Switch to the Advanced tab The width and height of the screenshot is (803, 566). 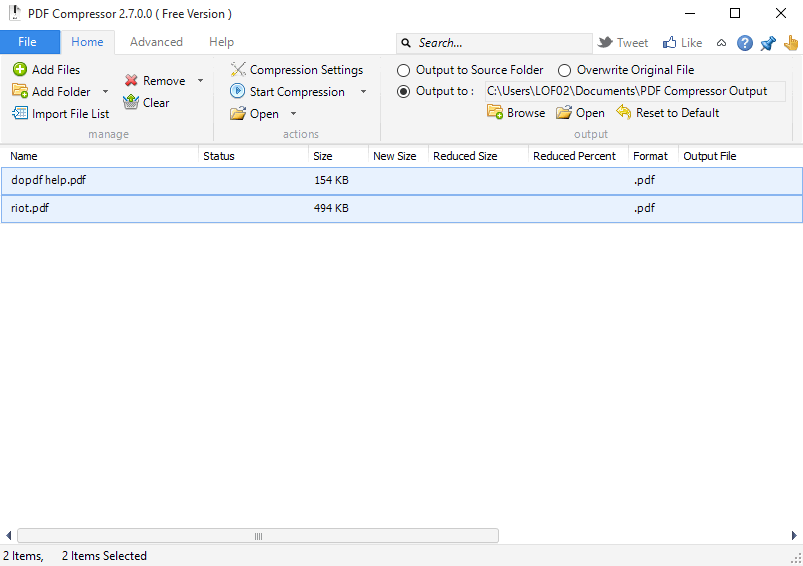pyautogui.click(x=156, y=42)
